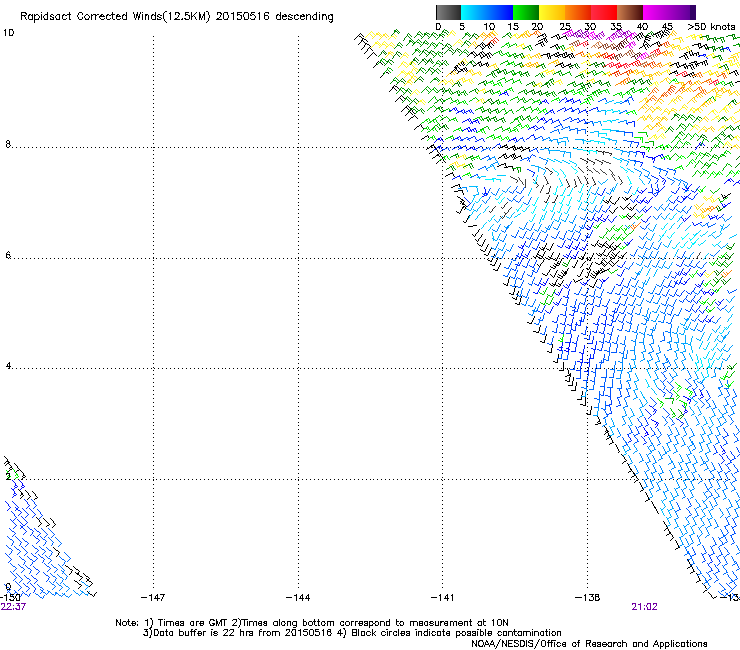Click the red 30-35 knots color band
The height and width of the screenshot is (650, 740).
604,12
